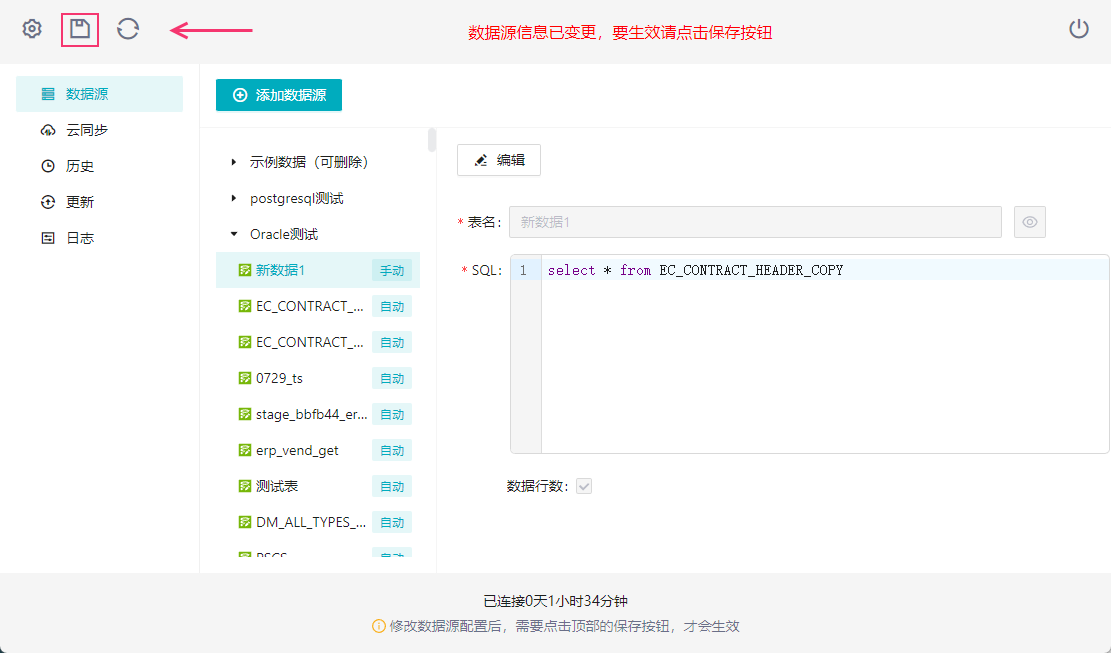Click the table icon beside 新数据1
Screen dimensions: 1111x653
pos(244,270)
